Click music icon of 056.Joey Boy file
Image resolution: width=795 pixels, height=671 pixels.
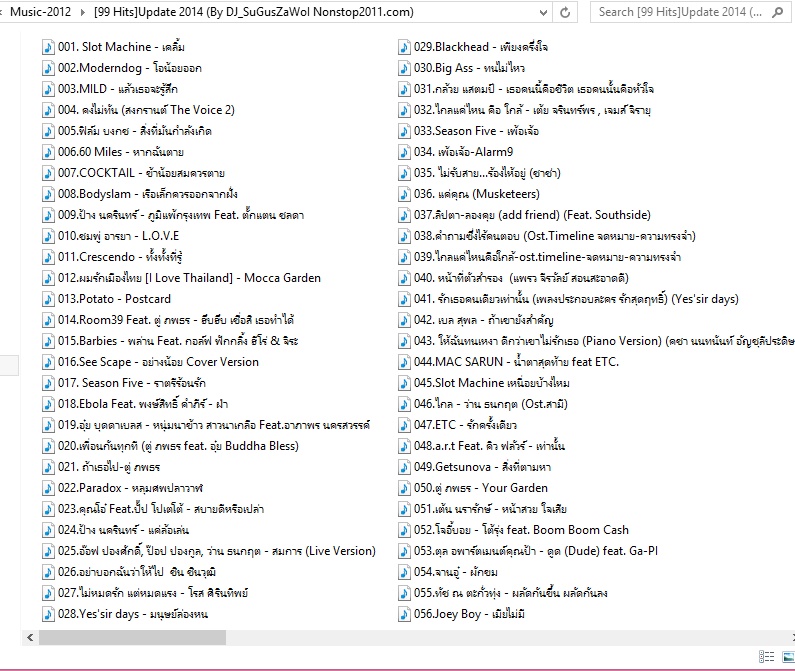pyautogui.click(x=404, y=614)
